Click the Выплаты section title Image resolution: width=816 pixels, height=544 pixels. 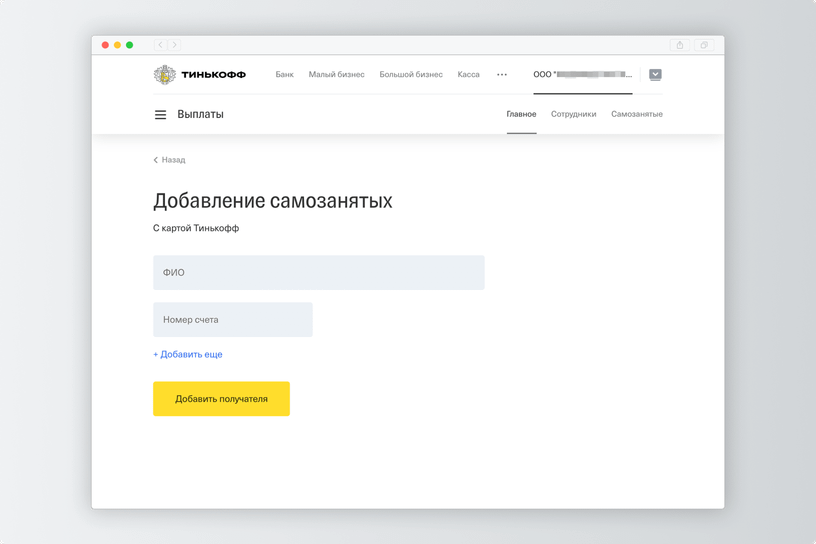(200, 114)
